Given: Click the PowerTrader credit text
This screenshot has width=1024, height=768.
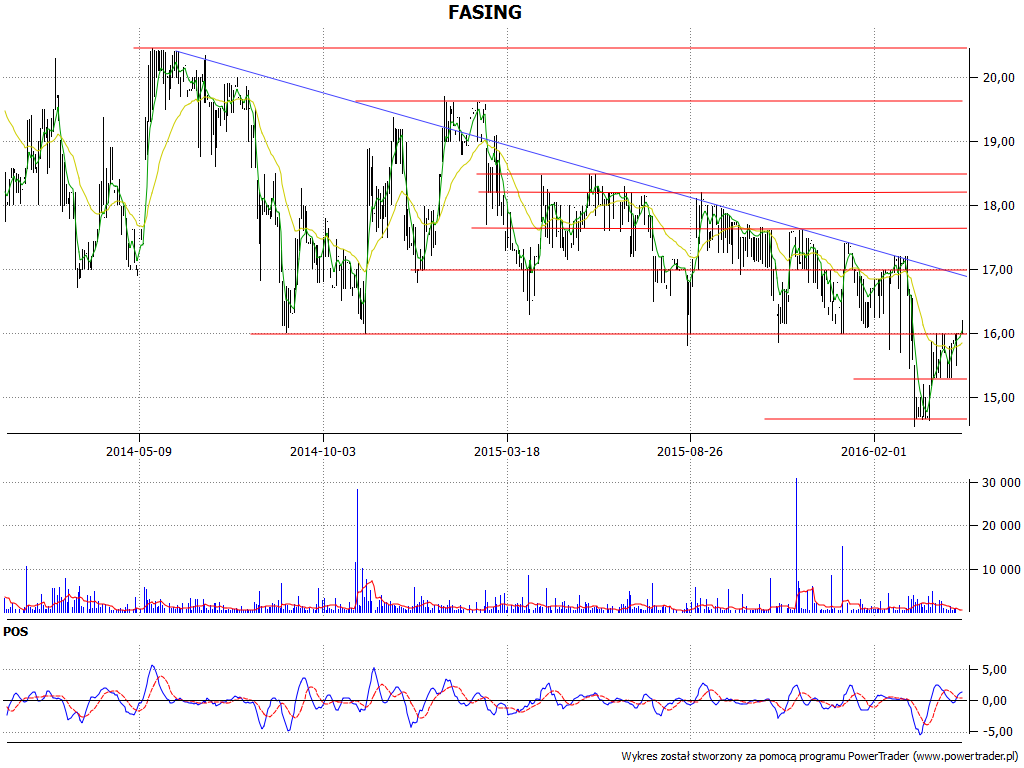Looking at the screenshot, I should click(822, 756).
